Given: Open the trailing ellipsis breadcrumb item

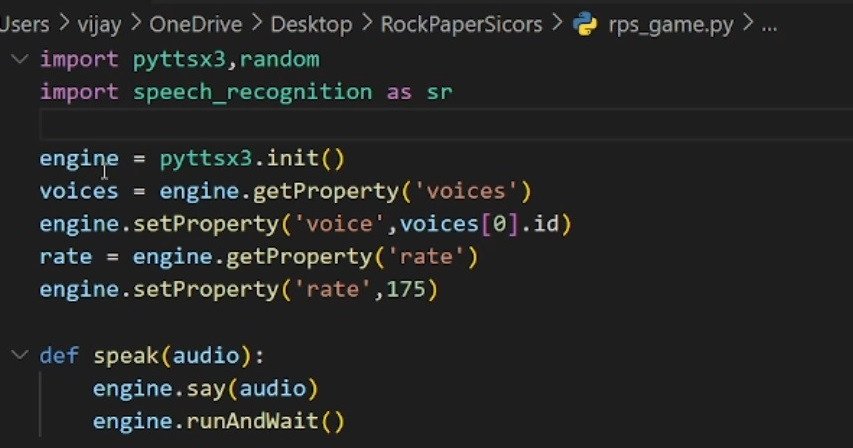Looking at the screenshot, I should click(x=770, y=25).
